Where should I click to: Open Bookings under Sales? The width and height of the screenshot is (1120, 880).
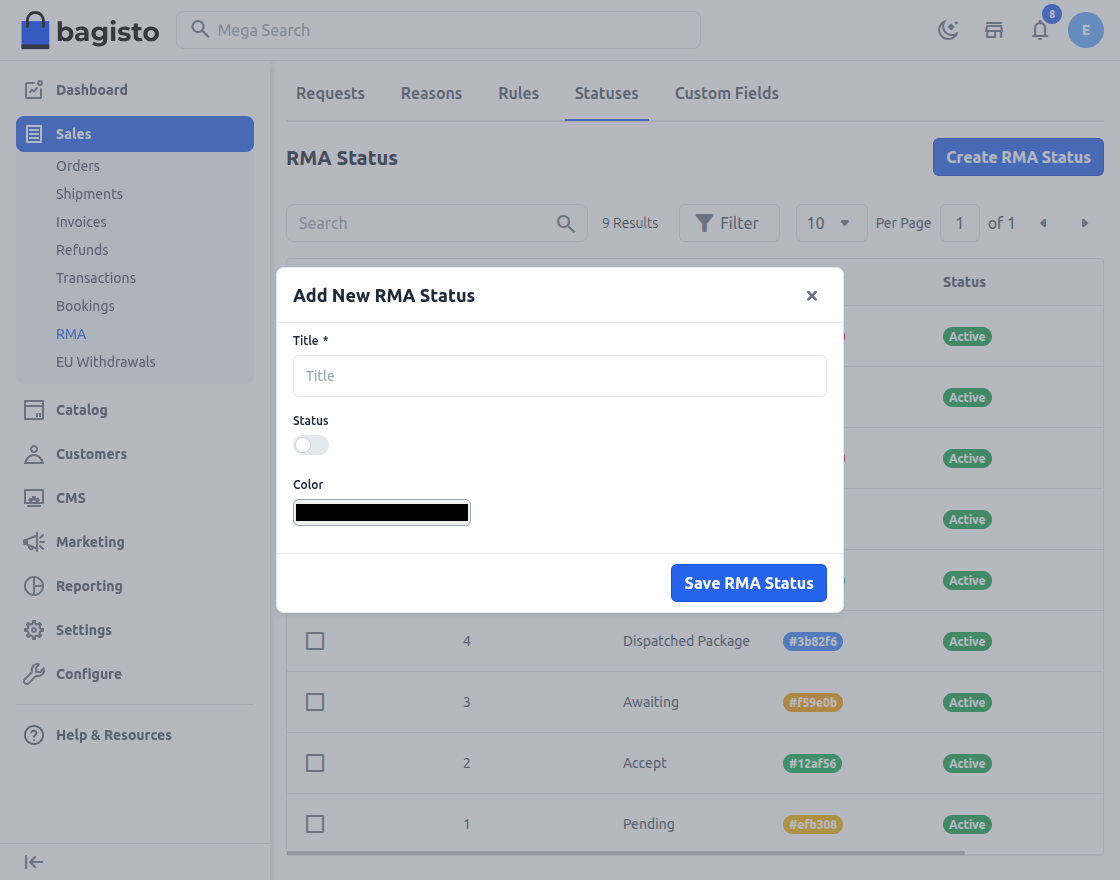[85, 306]
